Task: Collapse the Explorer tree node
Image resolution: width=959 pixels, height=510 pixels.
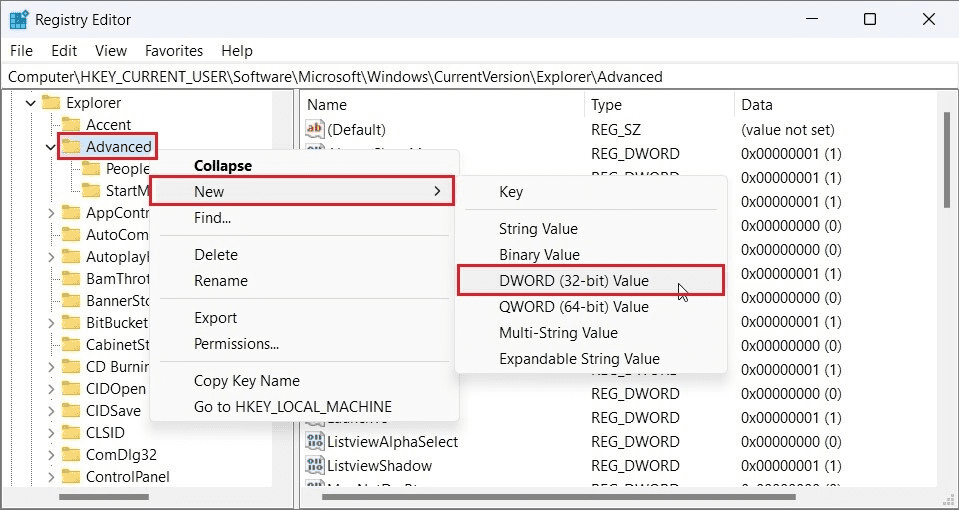Action: click(x=31, y=103)
